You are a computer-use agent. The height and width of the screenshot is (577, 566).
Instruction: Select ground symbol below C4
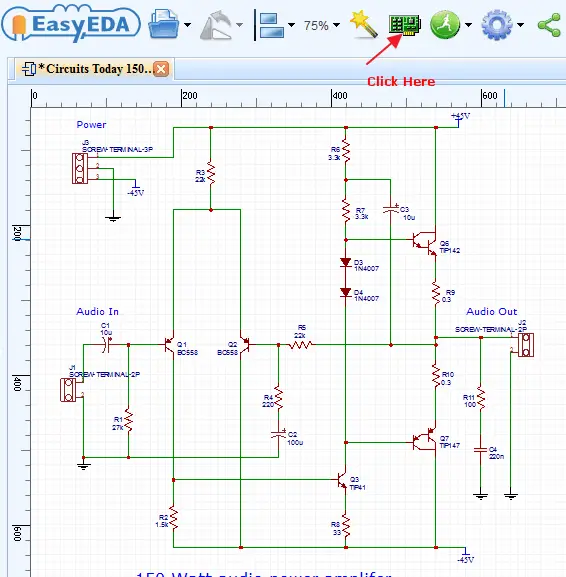481,495
